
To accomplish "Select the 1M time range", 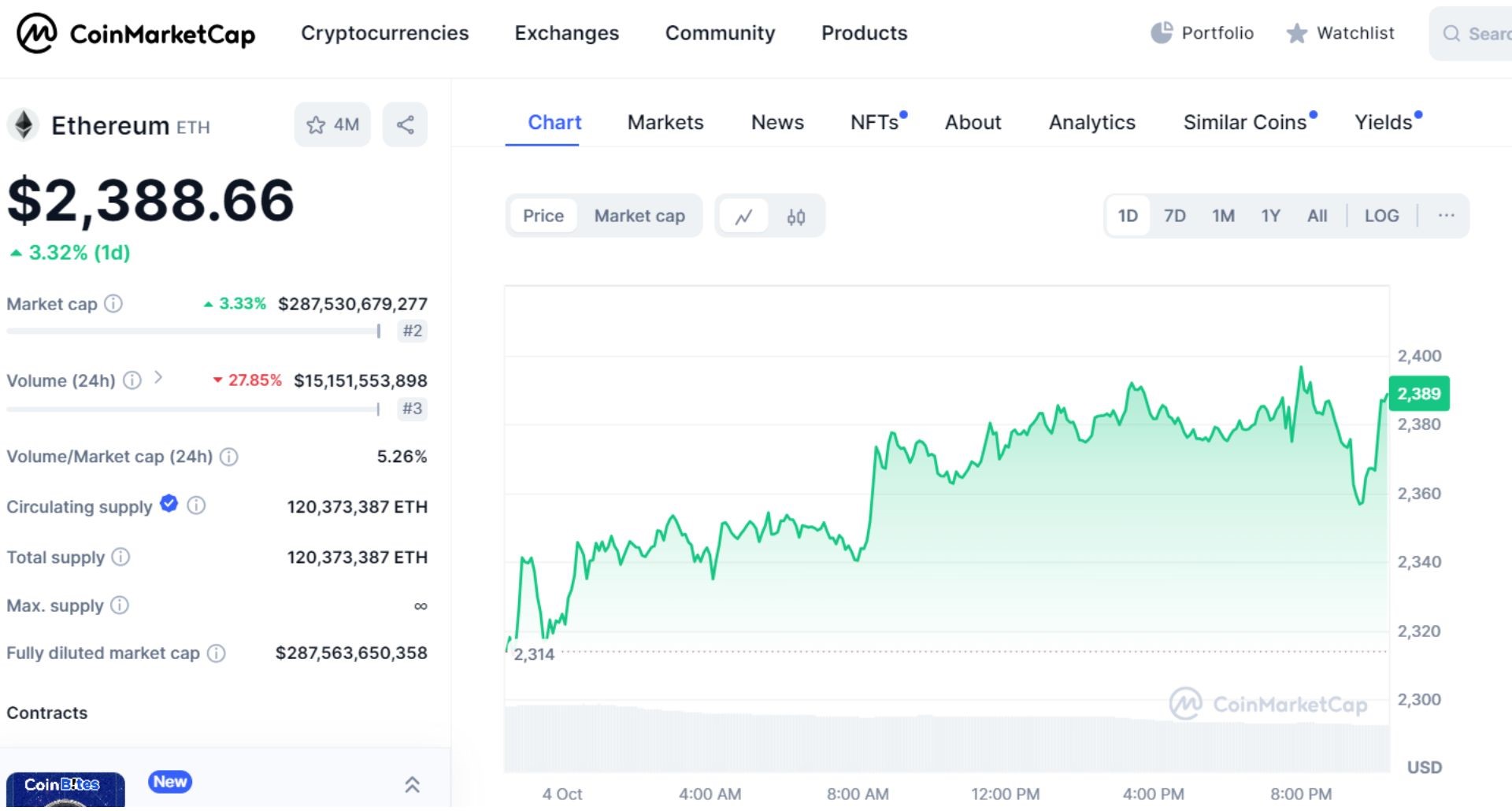I will (x=1223, y=216).
